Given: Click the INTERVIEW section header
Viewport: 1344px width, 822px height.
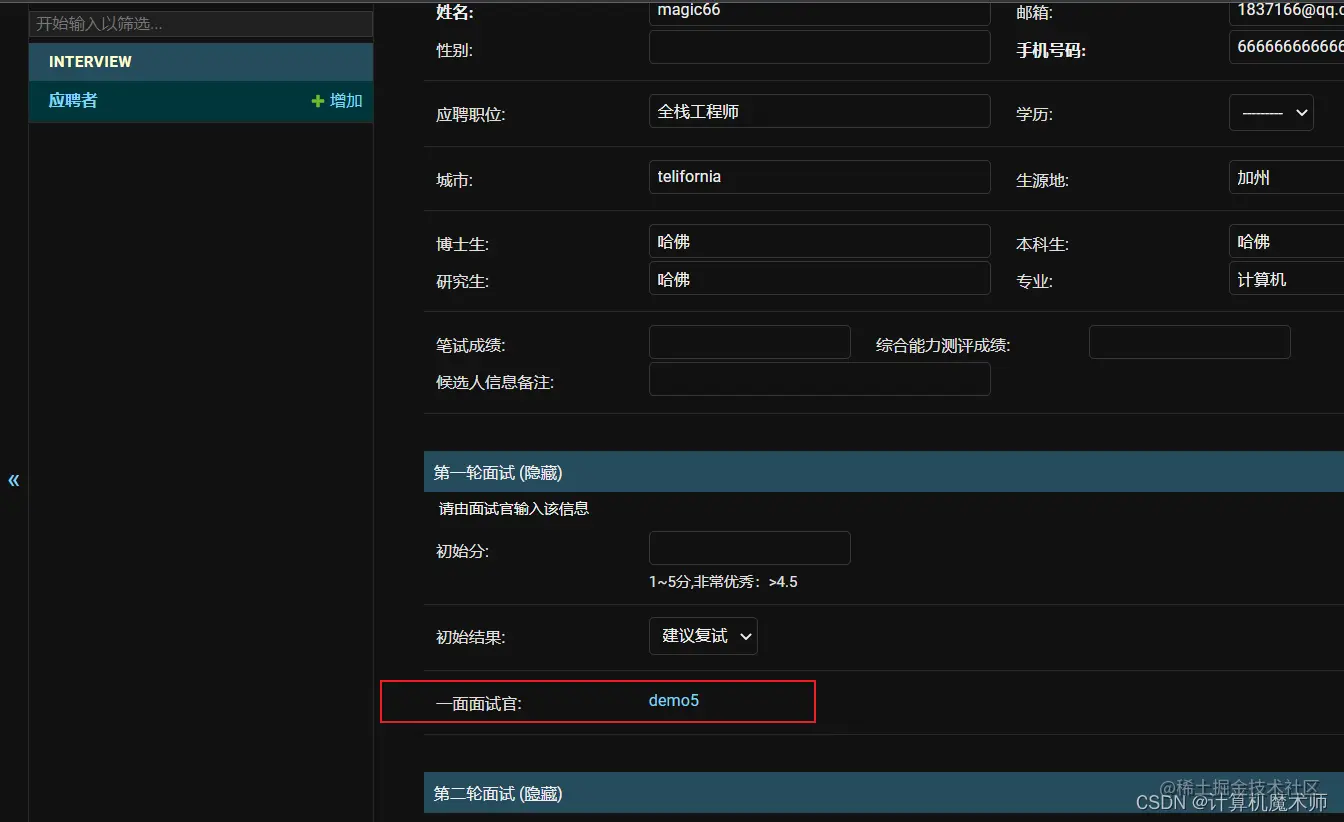Looking at the screenshot, I should 91,61.
